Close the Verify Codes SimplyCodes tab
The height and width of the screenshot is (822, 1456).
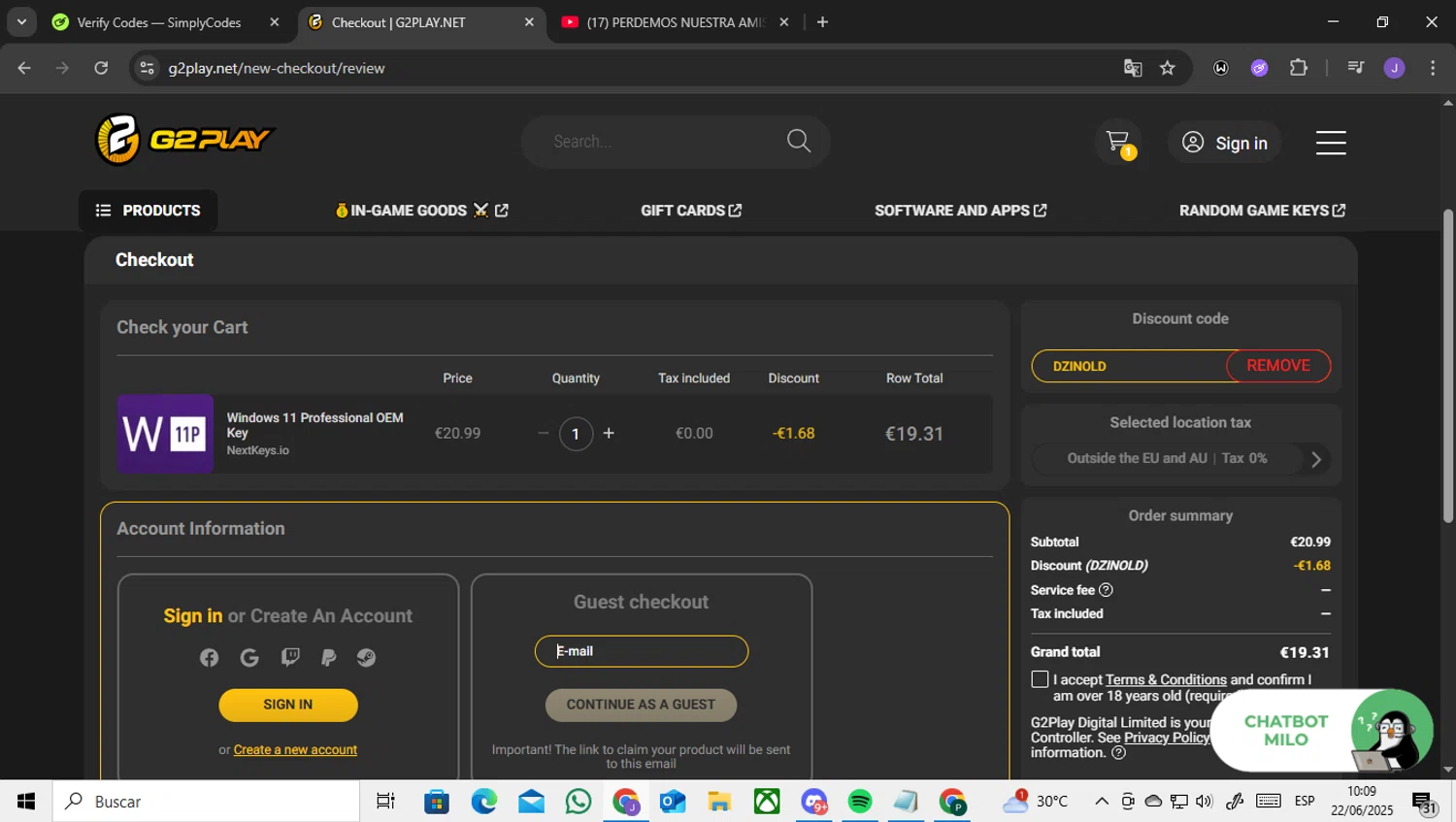[x=275, y=22]
